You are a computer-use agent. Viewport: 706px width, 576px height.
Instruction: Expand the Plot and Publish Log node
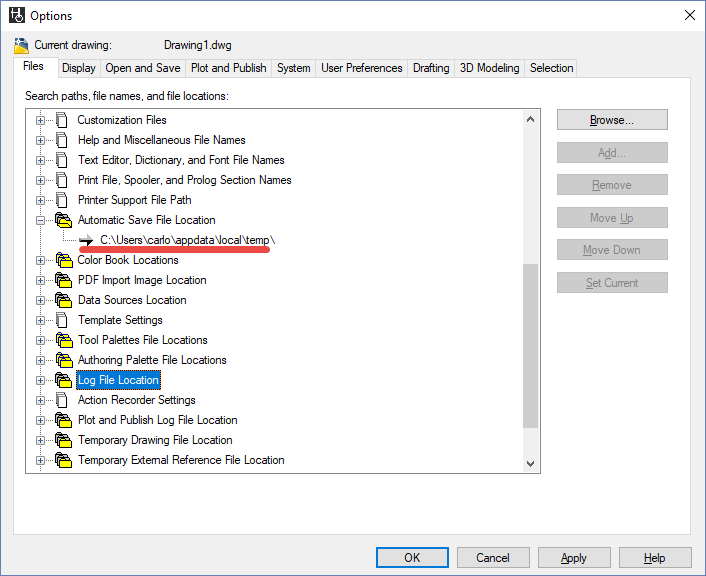point(40,420)
